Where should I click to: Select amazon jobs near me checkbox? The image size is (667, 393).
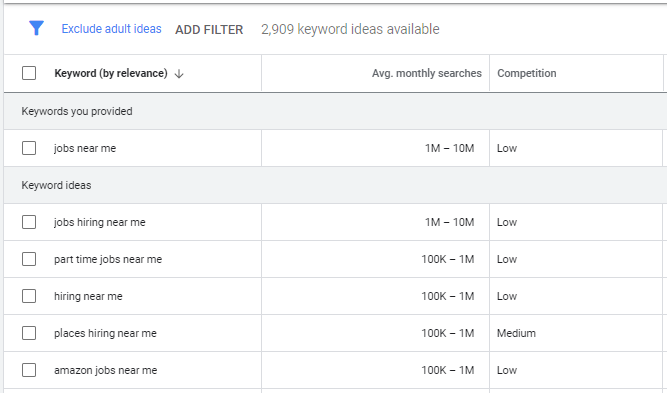29,370
